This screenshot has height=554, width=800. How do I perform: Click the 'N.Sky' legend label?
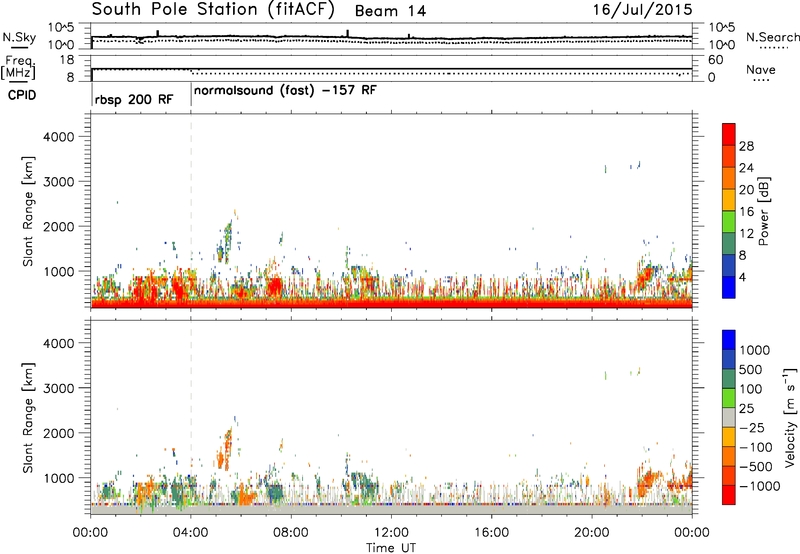(x=19, y=37)
